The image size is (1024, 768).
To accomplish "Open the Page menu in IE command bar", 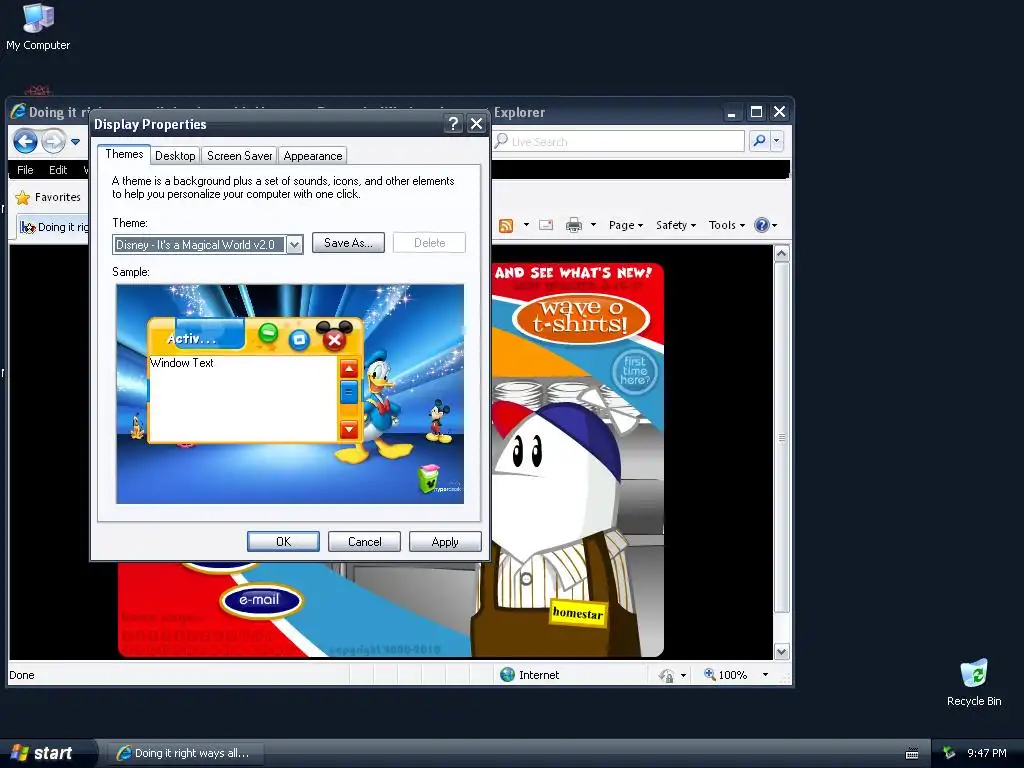I will click(626, 225).
